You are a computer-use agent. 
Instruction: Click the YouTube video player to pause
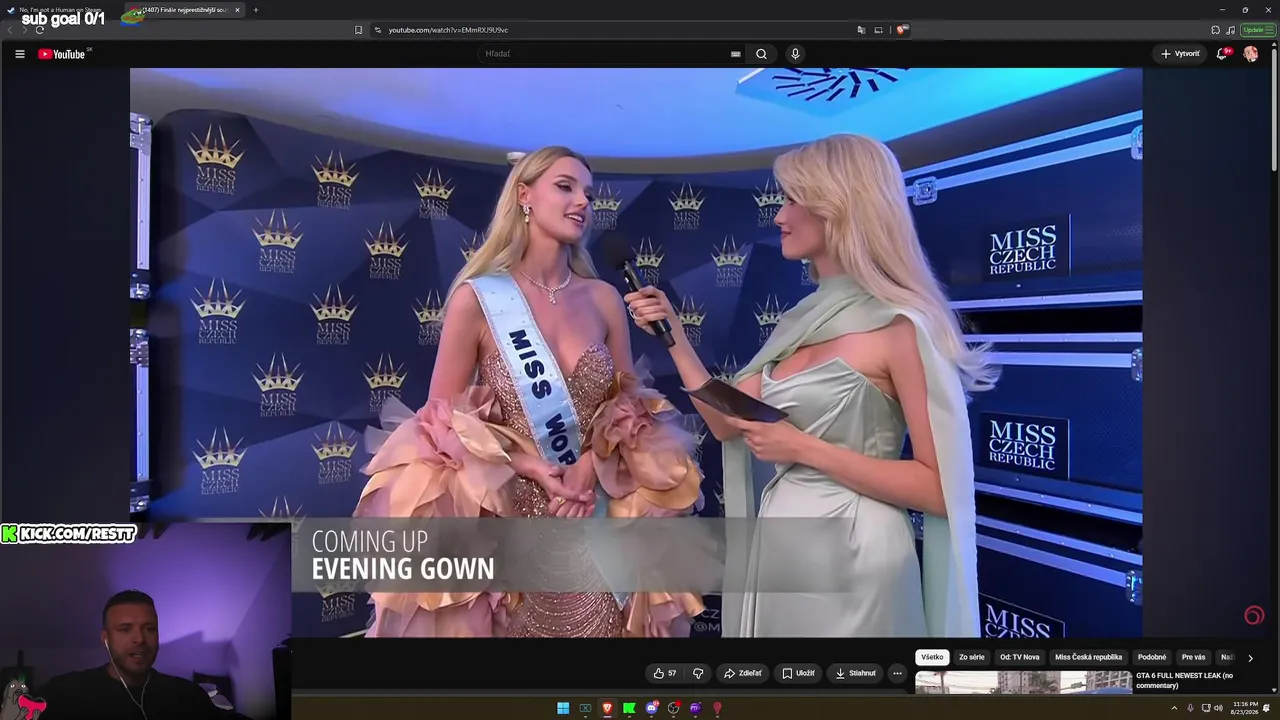636,352
